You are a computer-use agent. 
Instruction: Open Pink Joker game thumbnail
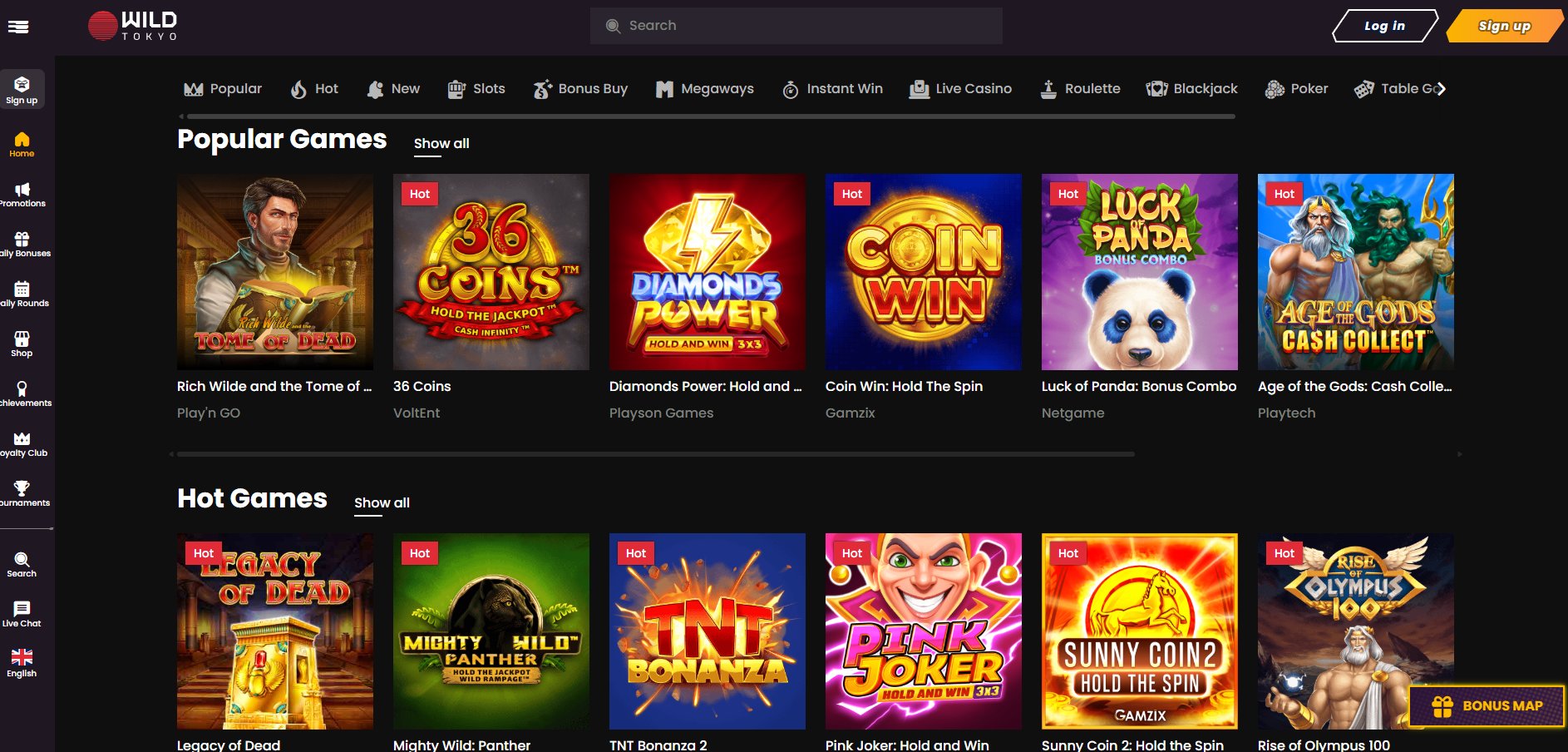point(924,631)
